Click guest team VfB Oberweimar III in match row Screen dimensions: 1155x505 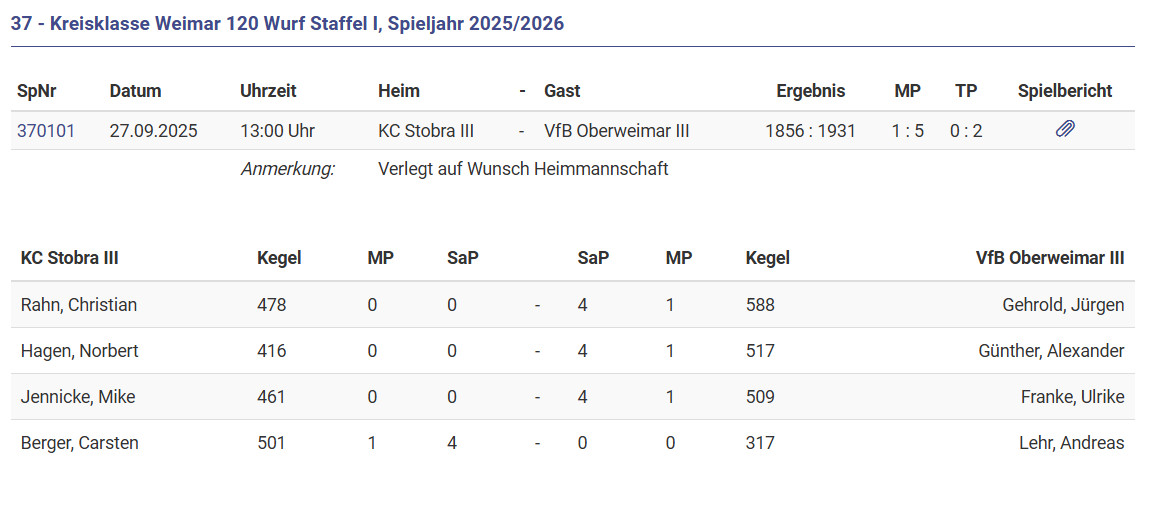616,131
